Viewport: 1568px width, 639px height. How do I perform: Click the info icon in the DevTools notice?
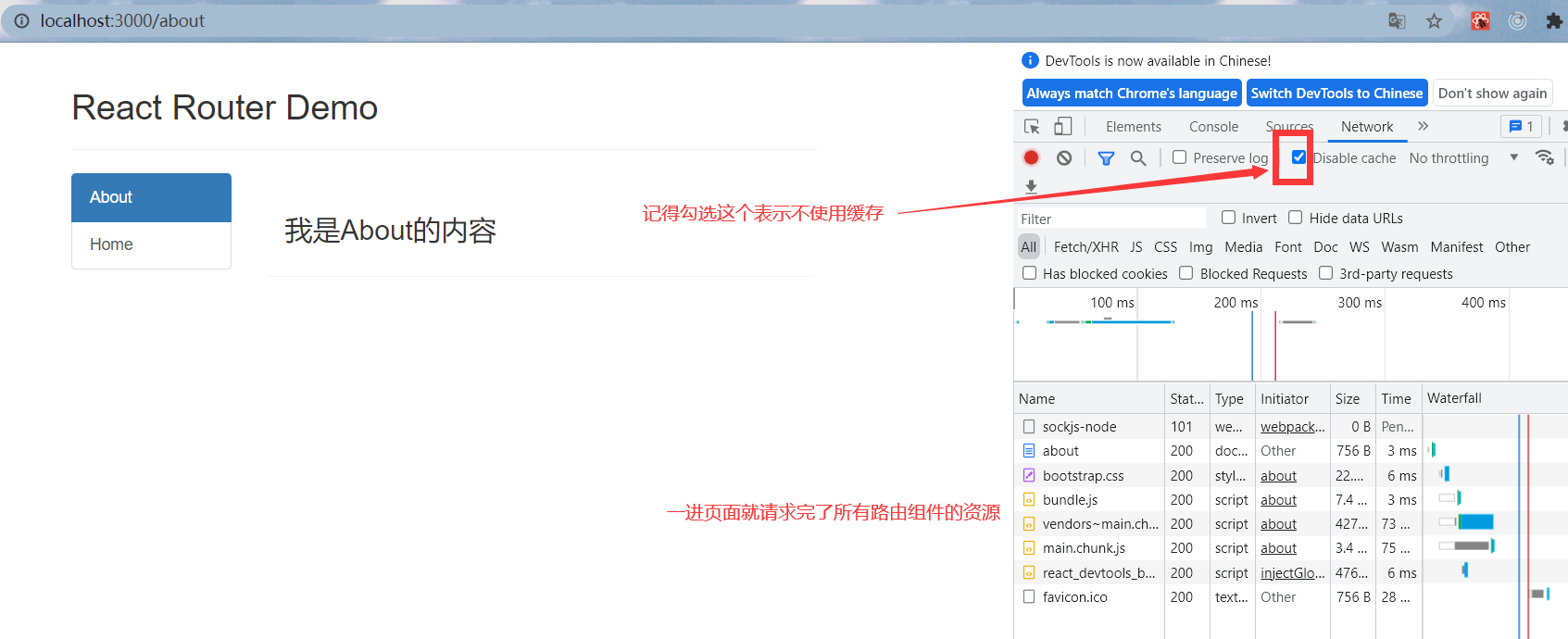pos(1030,60)
